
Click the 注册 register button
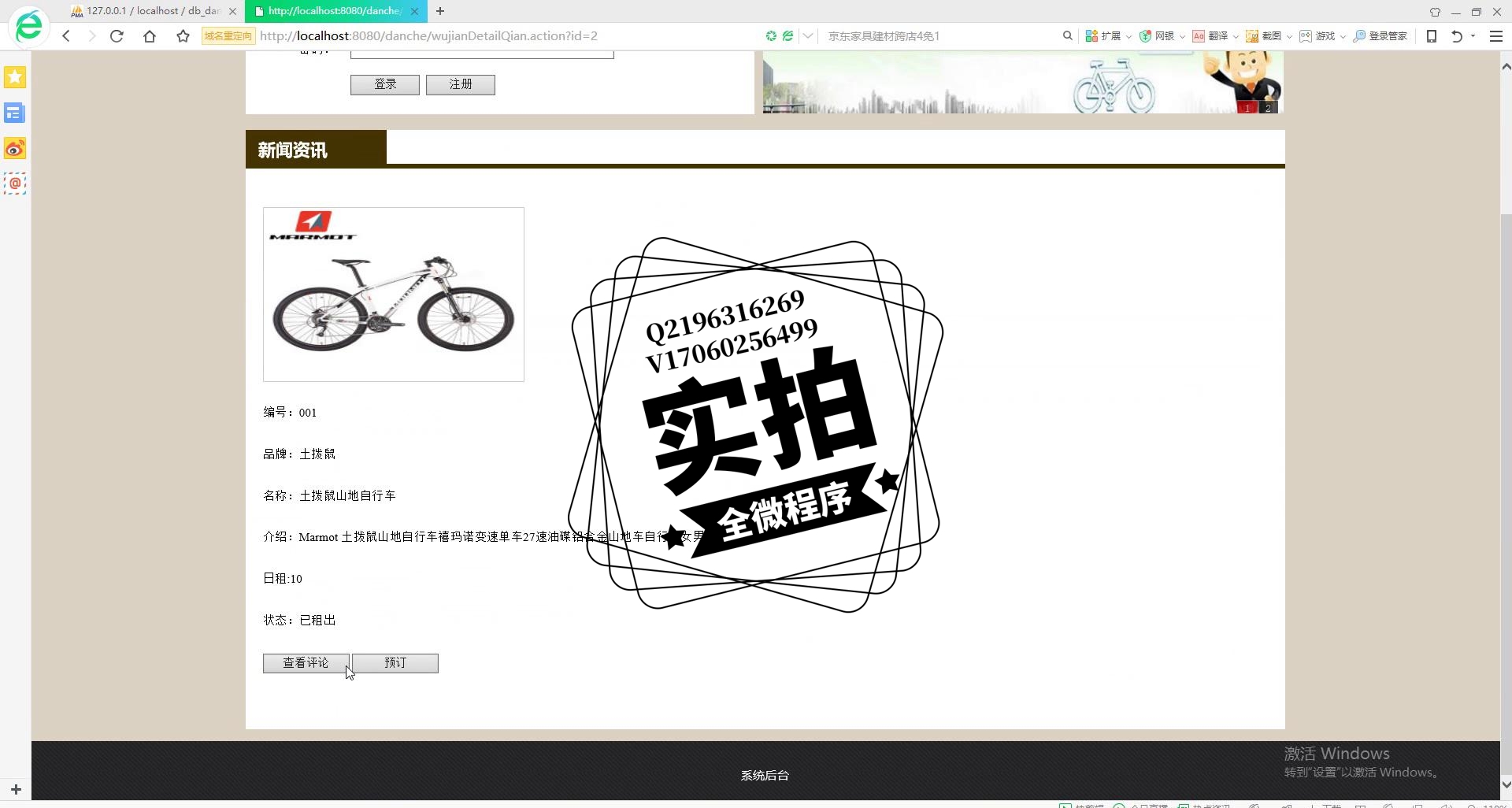(x=461, y=84)
